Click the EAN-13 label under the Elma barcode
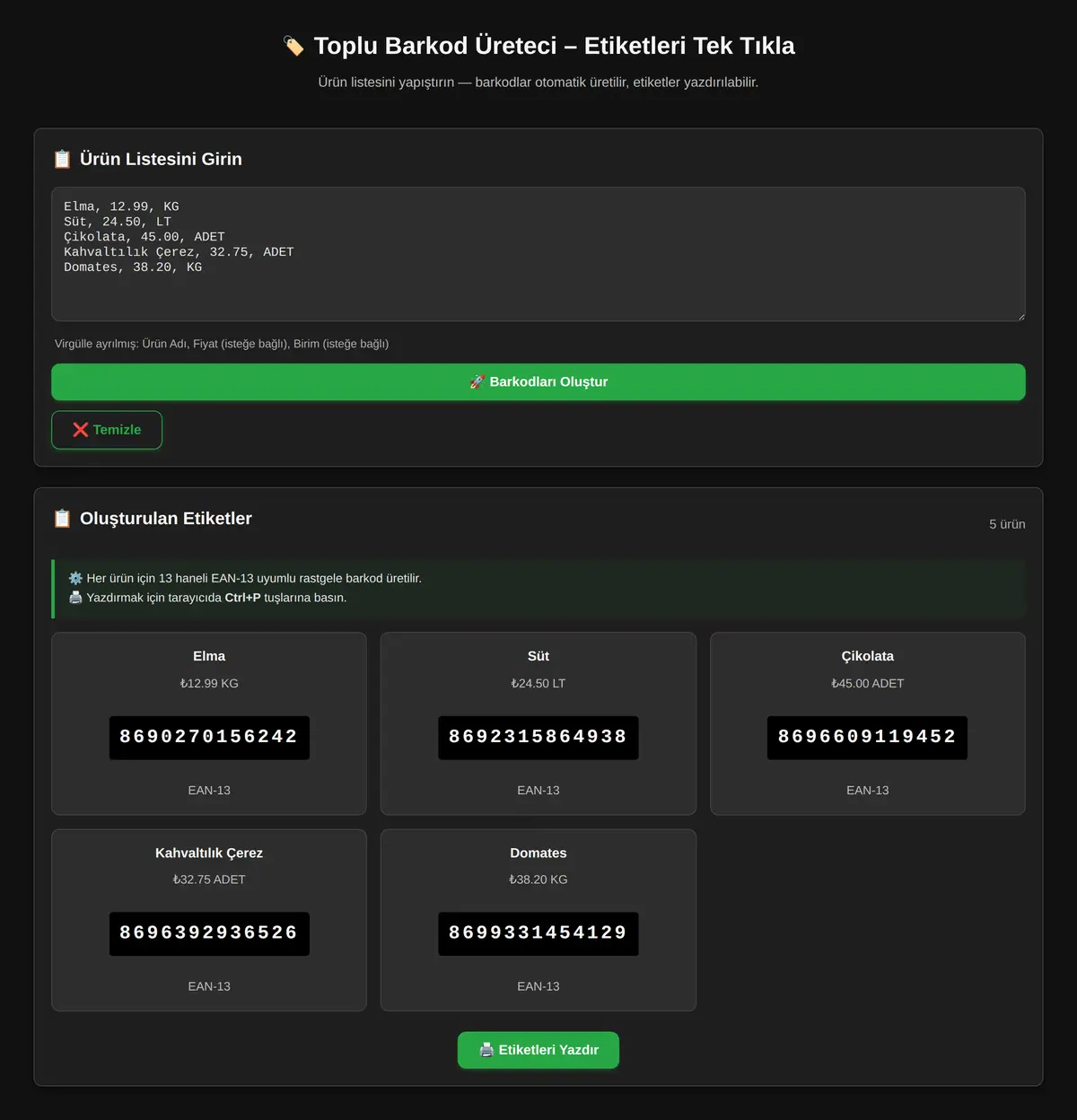 pos(209,791)
